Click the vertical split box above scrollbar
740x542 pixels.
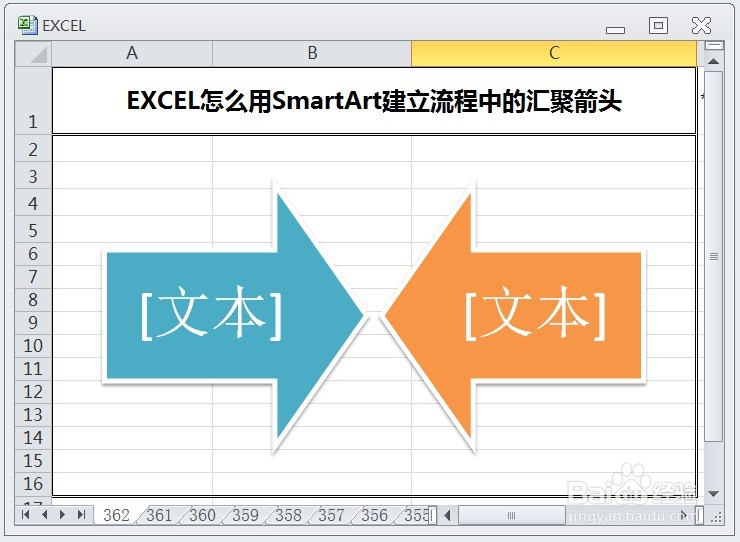[714, 46]
